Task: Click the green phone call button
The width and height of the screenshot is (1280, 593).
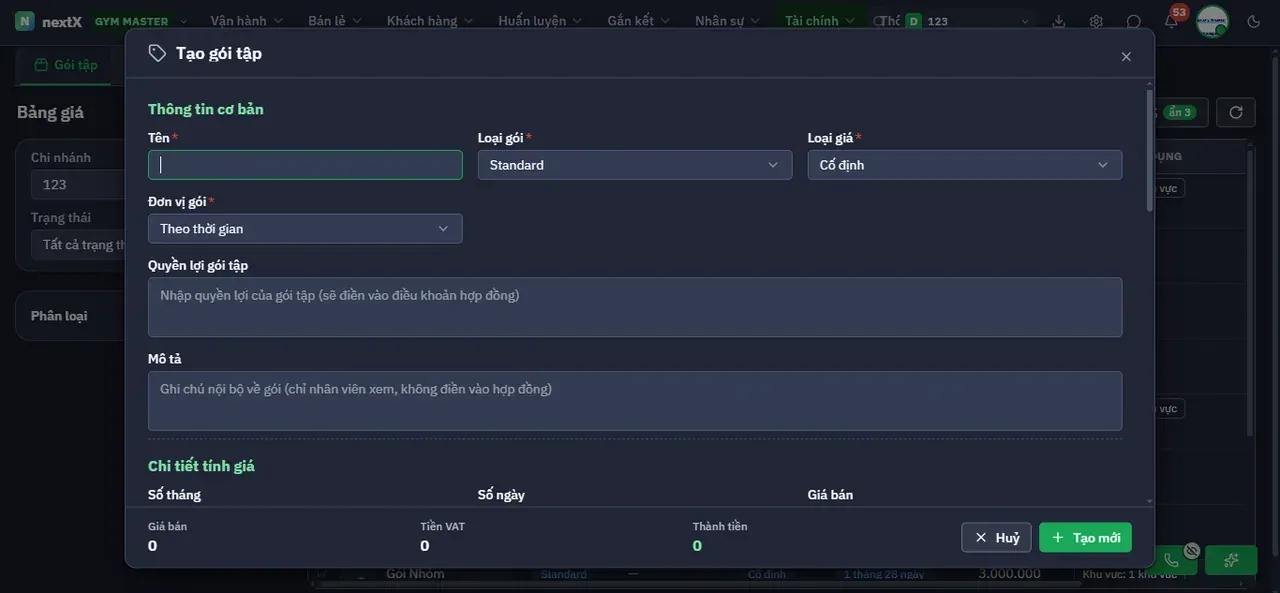Action: point(1172,560)
